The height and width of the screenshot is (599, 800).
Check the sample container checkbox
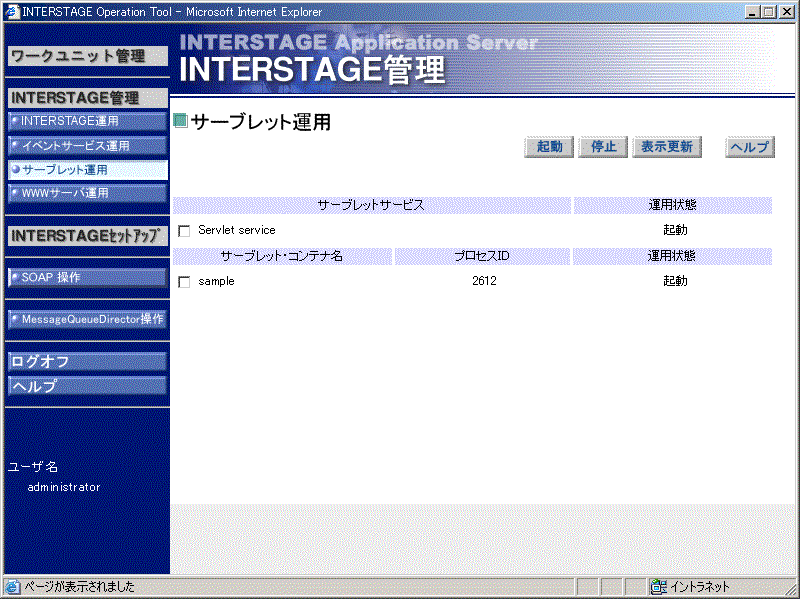(x=184, y=282)
